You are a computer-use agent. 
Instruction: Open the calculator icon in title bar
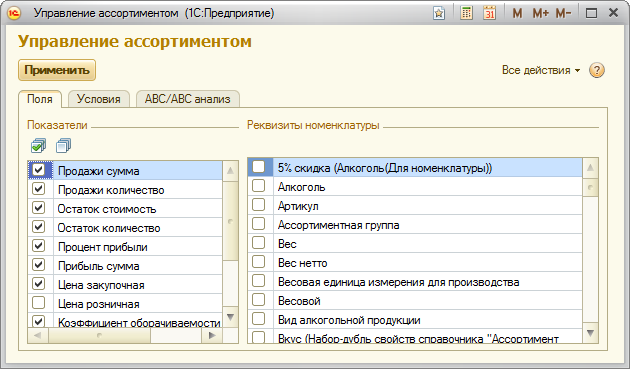(466, 13)
